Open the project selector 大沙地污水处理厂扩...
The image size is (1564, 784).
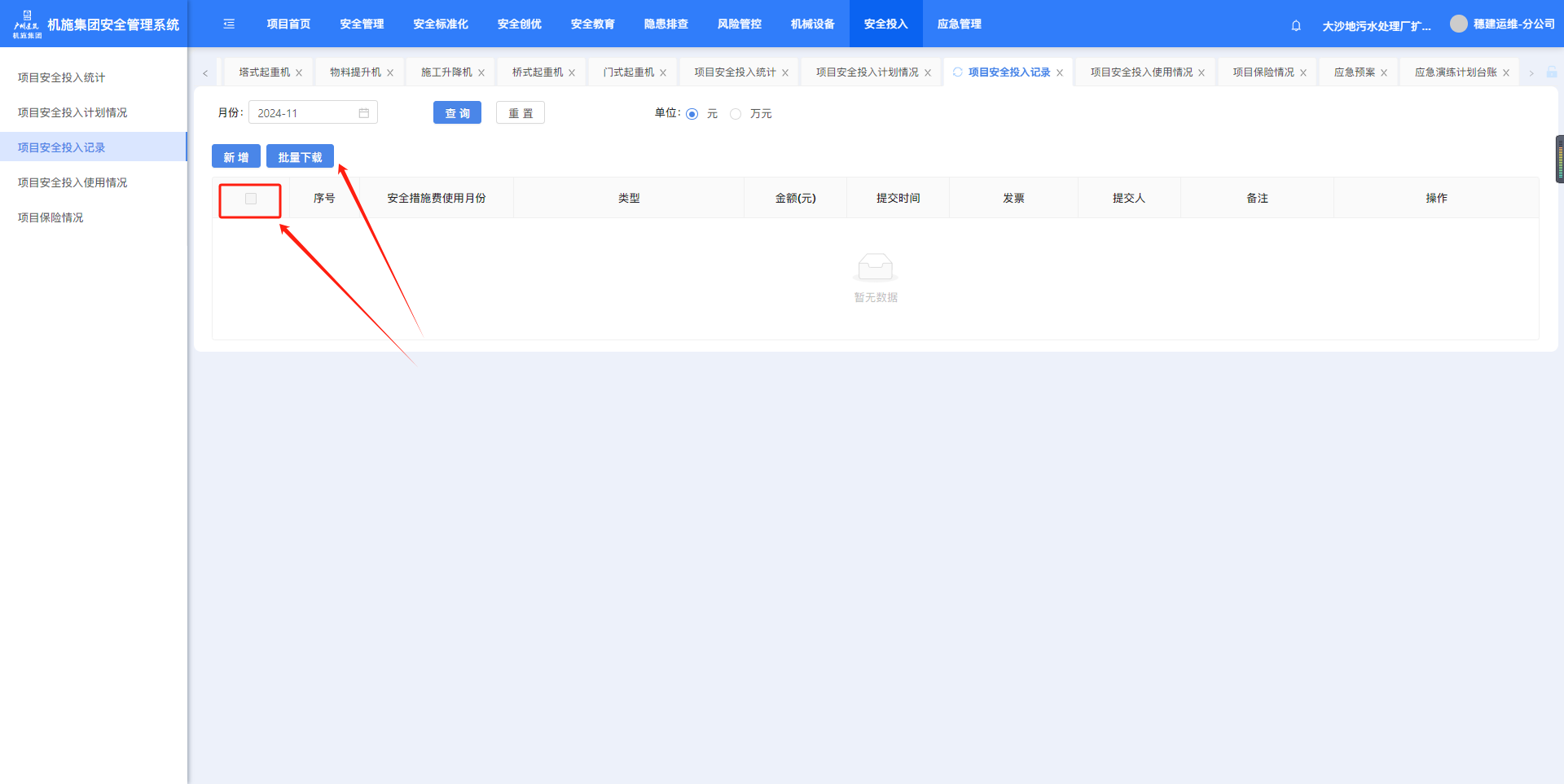1376,26
